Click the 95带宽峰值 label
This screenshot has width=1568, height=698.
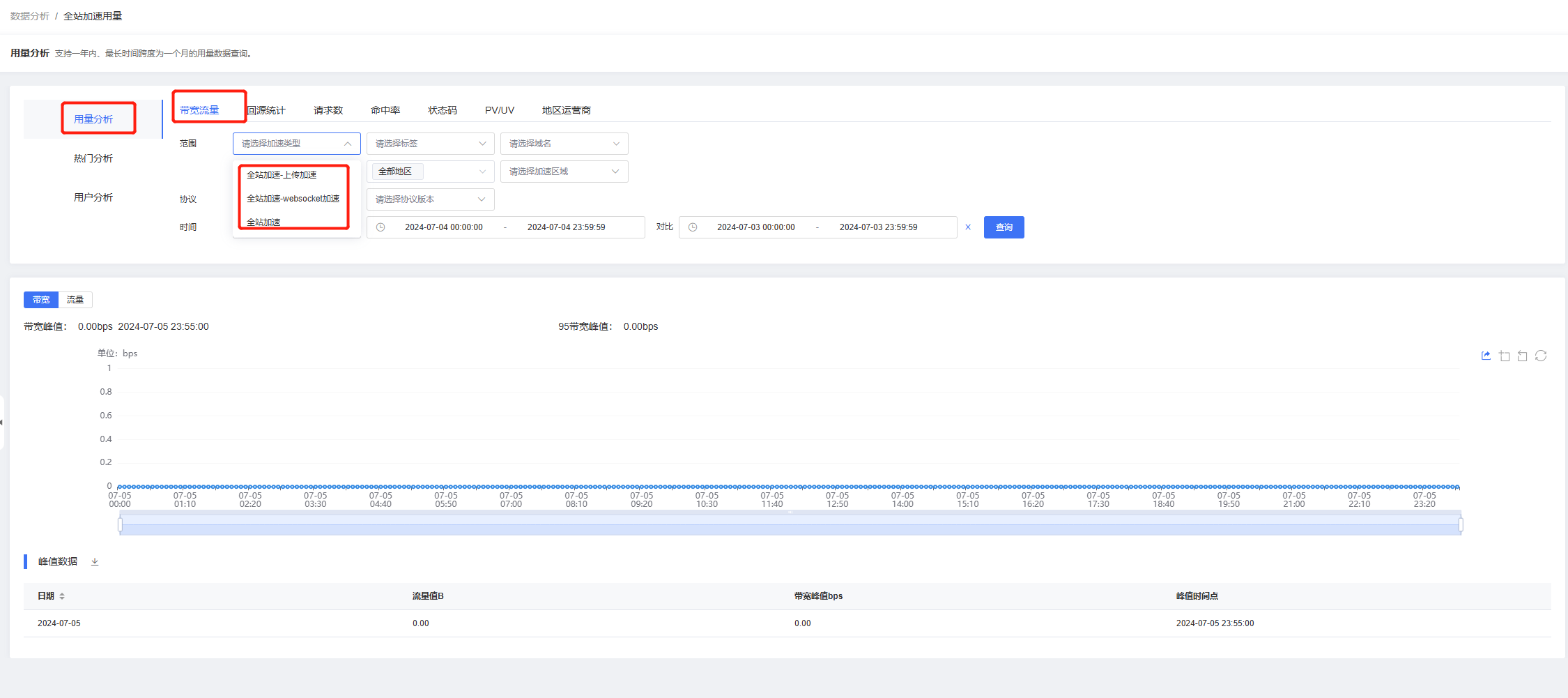(585, 326)
